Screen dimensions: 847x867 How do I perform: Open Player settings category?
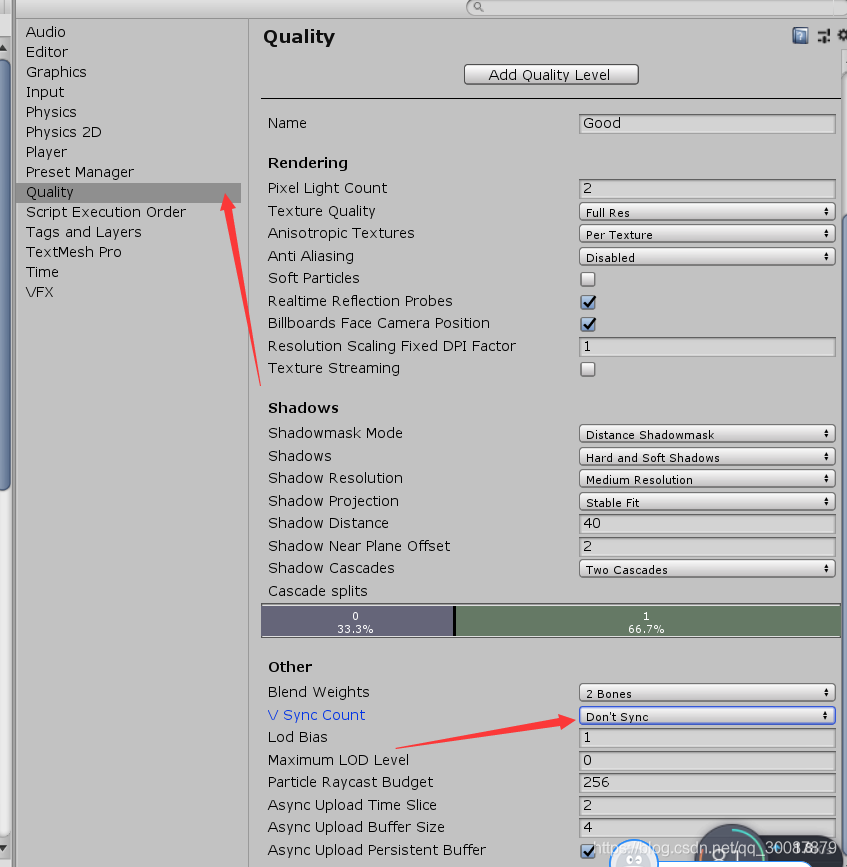46,152
